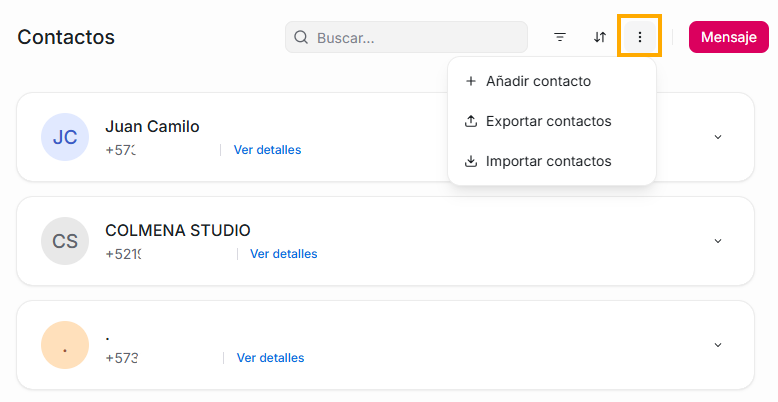Open Ver detalles for COLMENA STUDIO
Image resolution: width=778 pixels, height=402 pixels.
(x=283, y=254)
